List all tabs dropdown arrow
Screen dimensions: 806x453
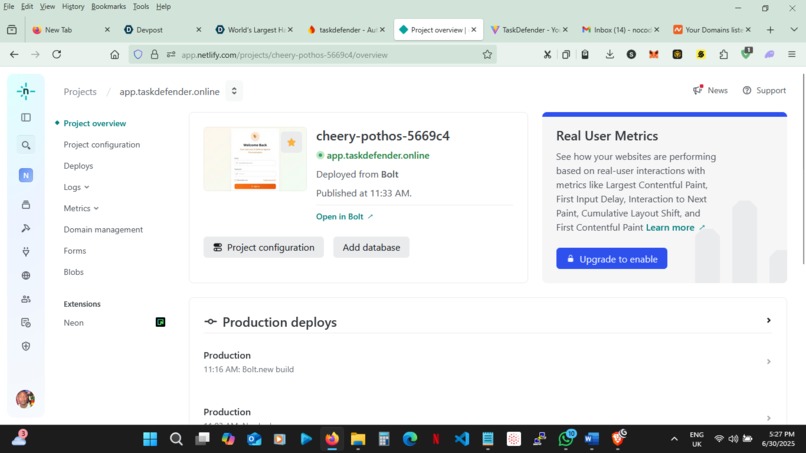pyautogui.click(x=794, y=30)
